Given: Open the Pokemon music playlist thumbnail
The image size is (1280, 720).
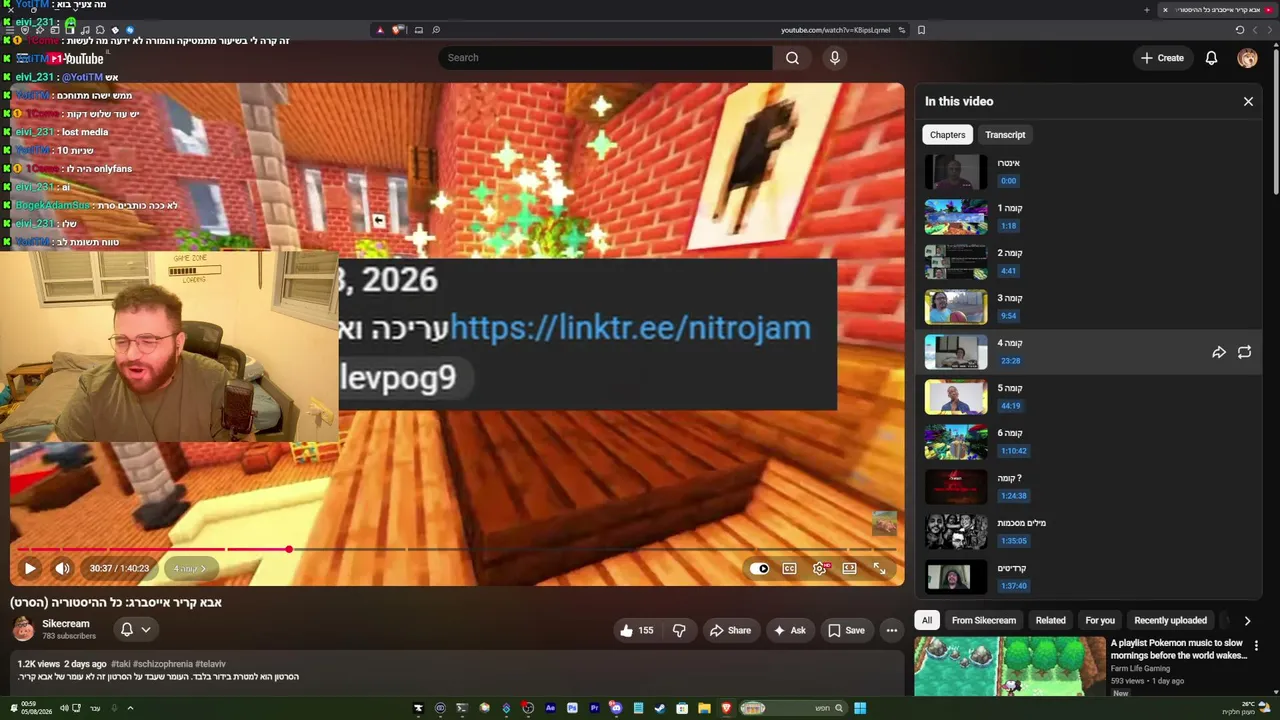Looking at the screenshot, I should tap(1010, 666).
